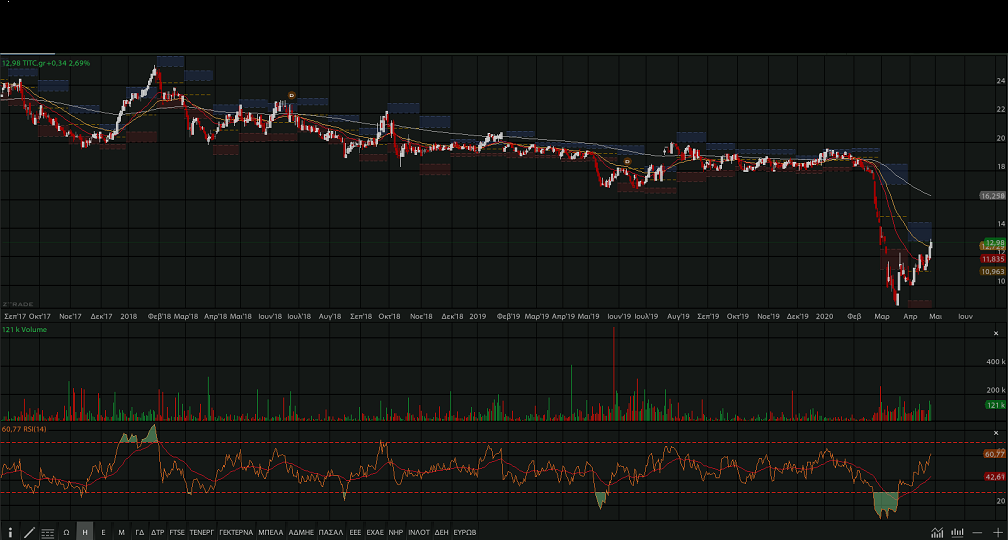1008x540 pixels.
Task: Click the bar chart type icon
Action: pos(957,532)
